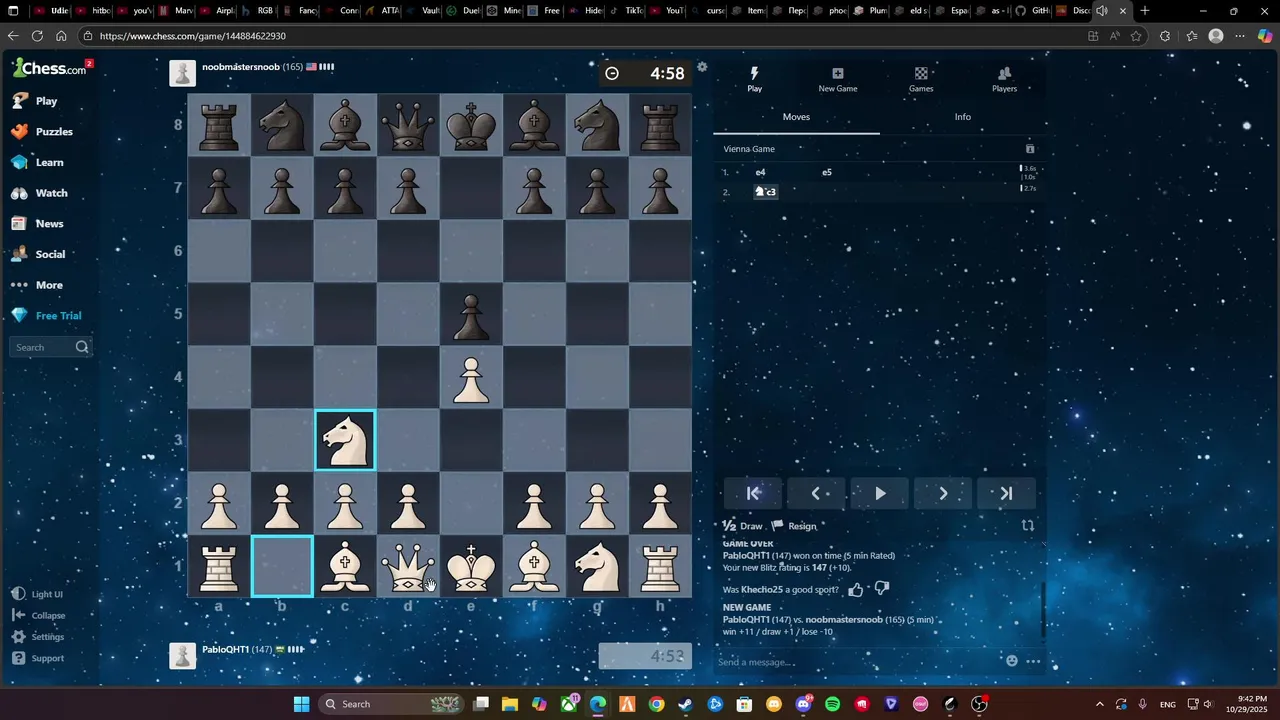Give thumbs up for Khecho25
Viewport: 1280px width, 720px height.
(856, 589)
